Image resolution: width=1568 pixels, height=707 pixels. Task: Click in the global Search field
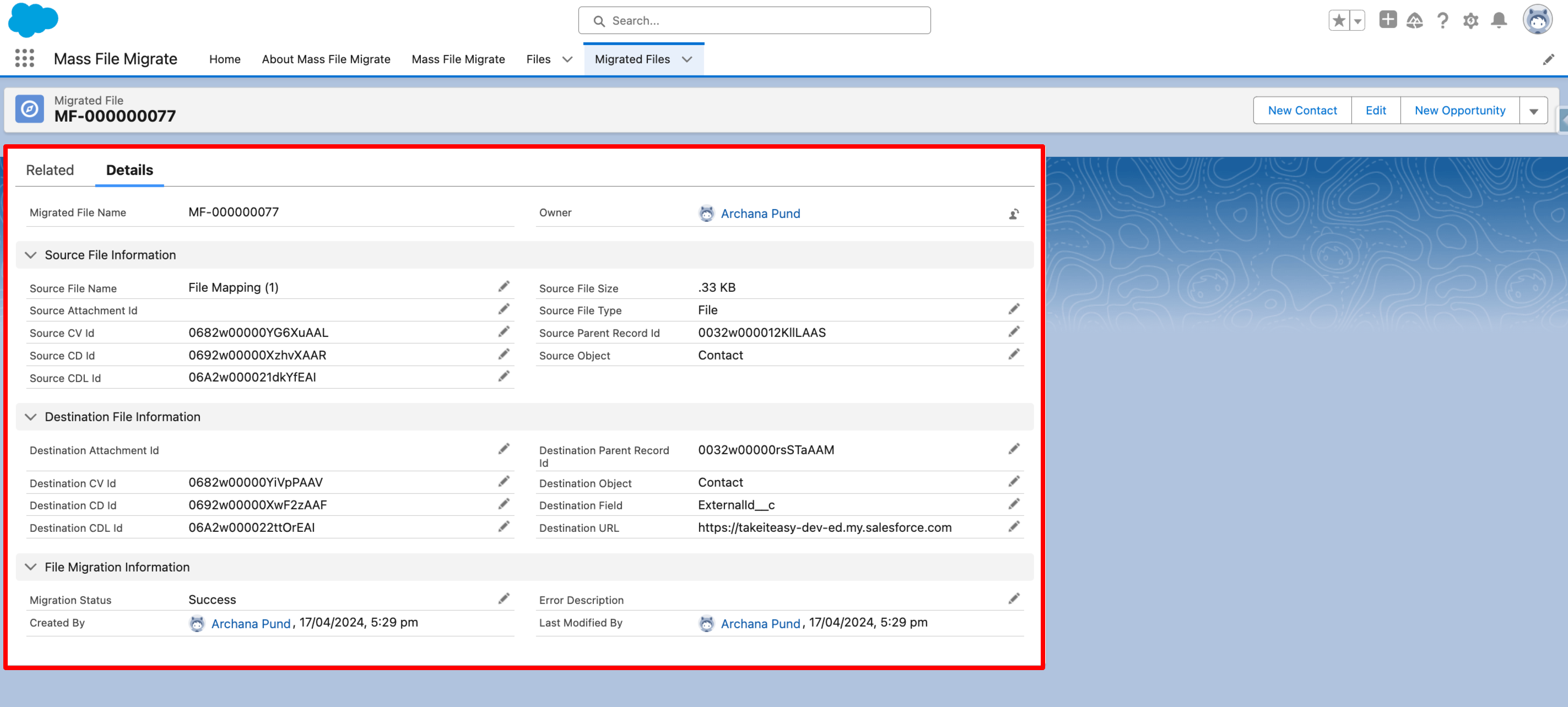(x=755, y=21)
